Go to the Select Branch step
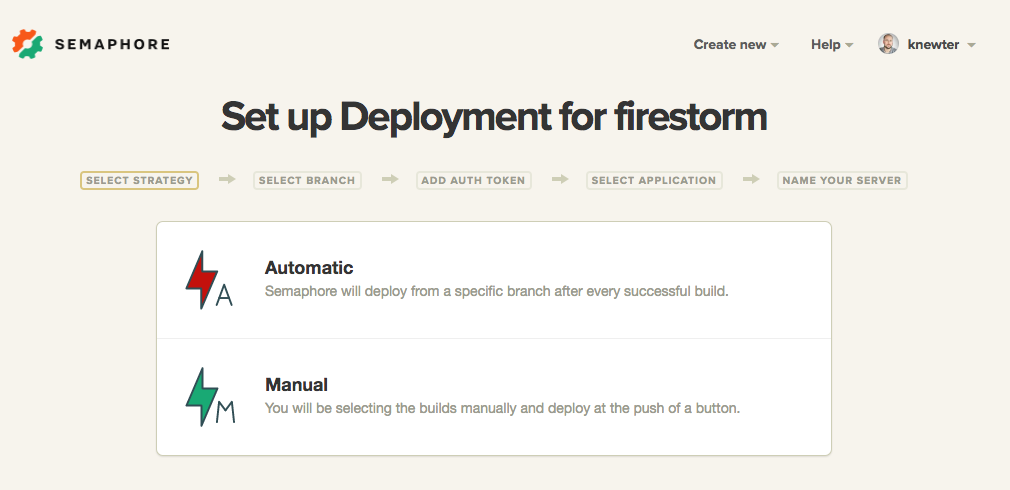Viewport: 1010px width, 490px height. pyautogui.click(x=307, y=180)
